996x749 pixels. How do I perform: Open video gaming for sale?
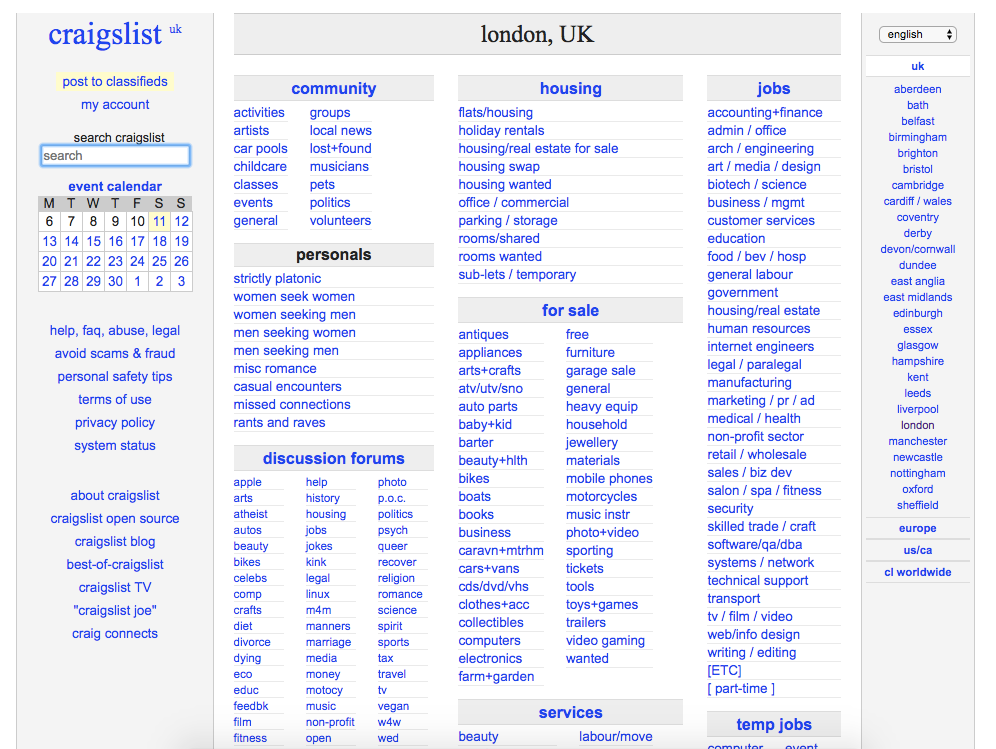click(605, 641)
